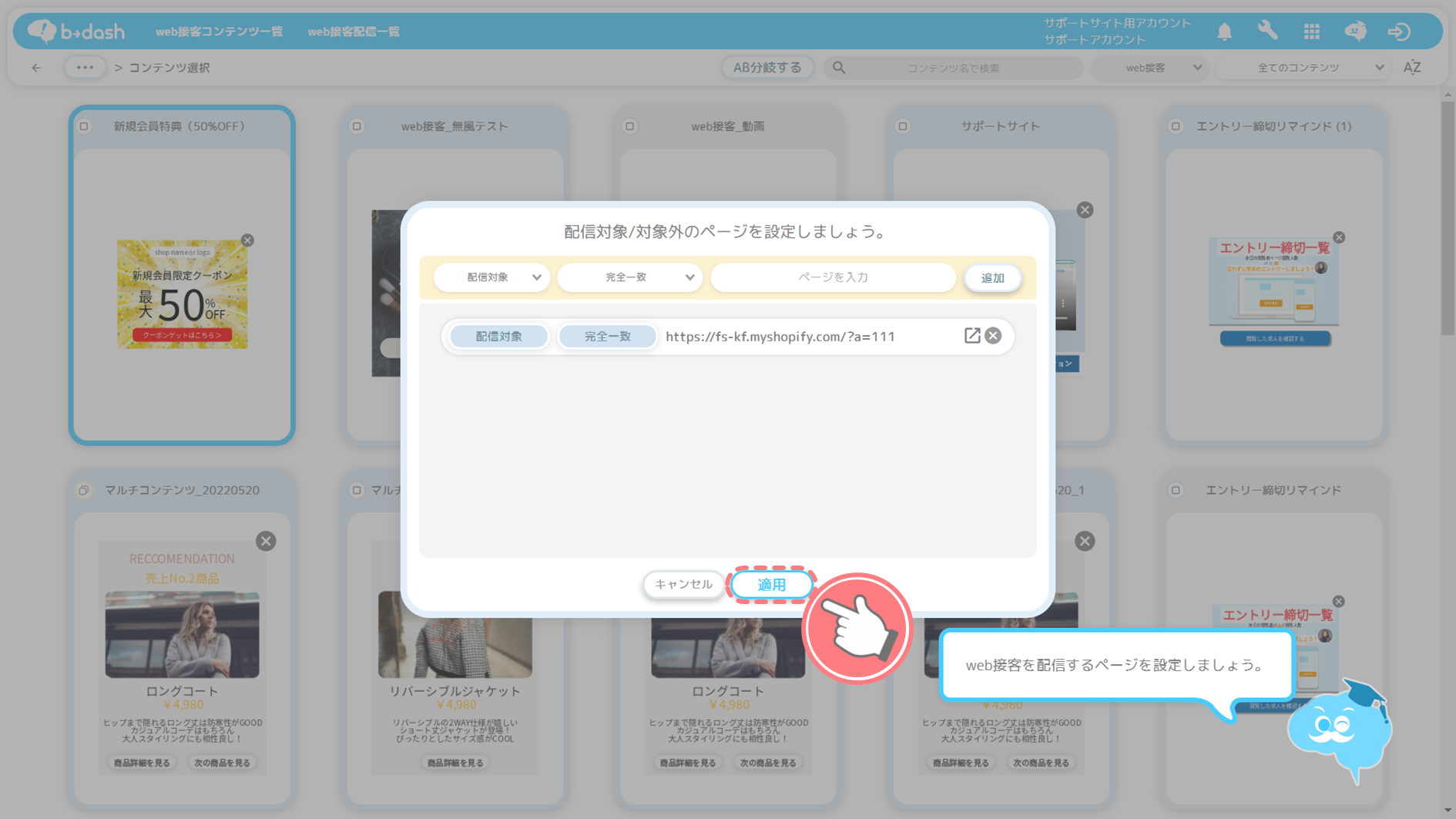Click the 配信対象 tag in URL row
The width and height of the screenshot is (1456, 819).
coord(498,337)
